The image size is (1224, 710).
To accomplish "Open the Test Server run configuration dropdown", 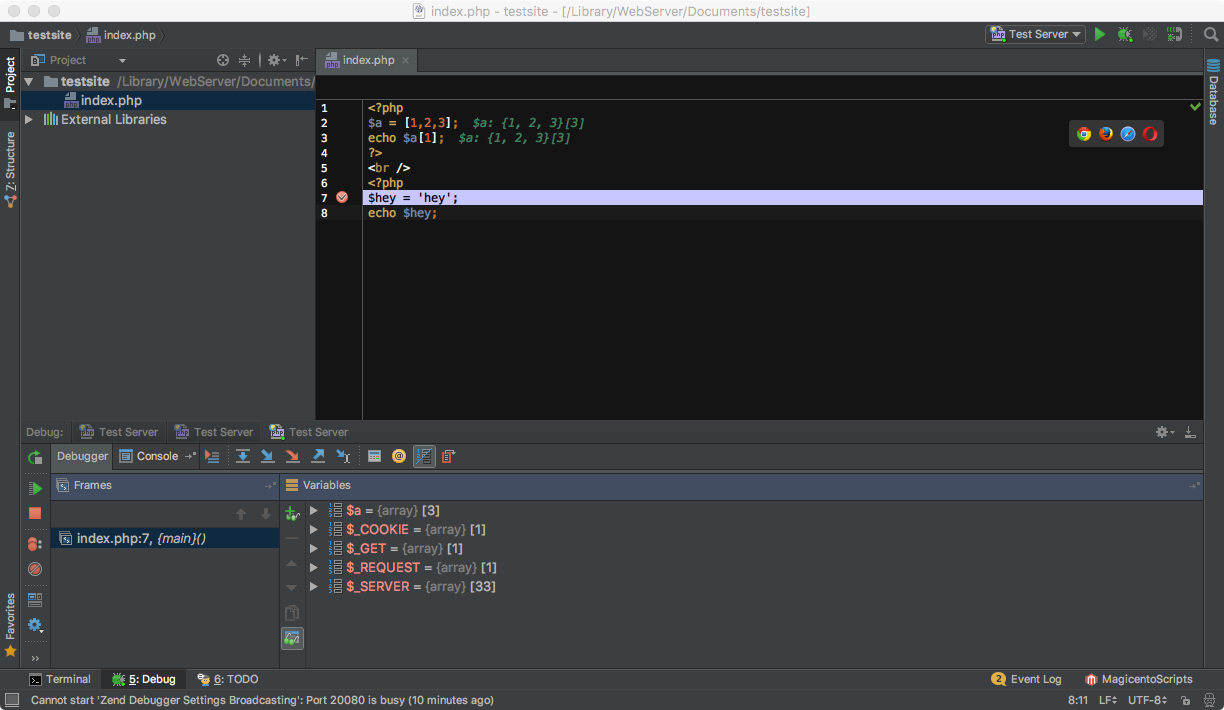I will [x=1036, y=34].
